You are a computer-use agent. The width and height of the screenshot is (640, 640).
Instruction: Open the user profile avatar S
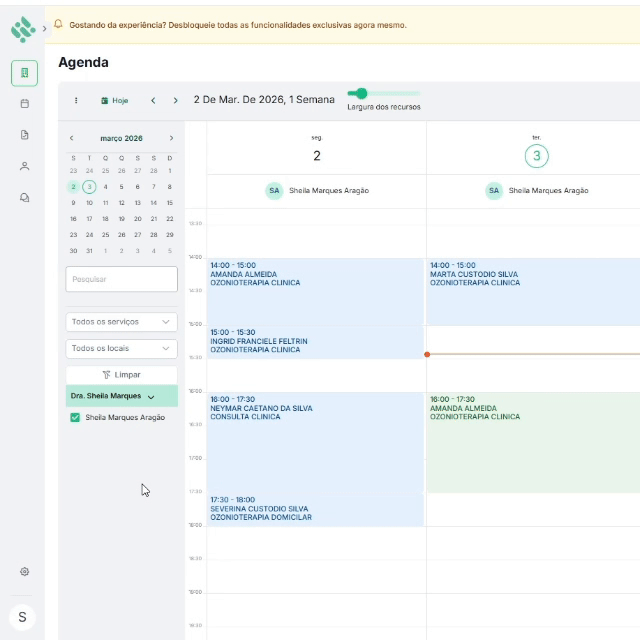pyautogui.click(x=23, y=616)
